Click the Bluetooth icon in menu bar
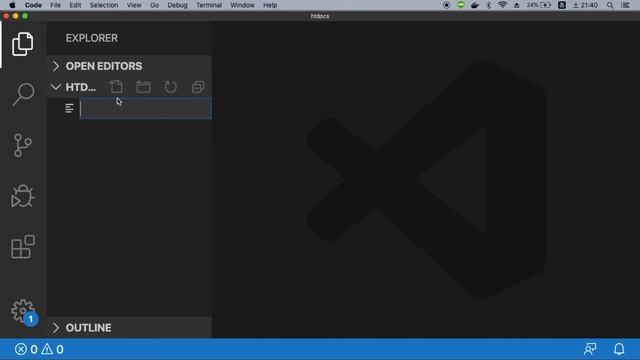Viewport: 640px width, 360px height. pos(489,5)
